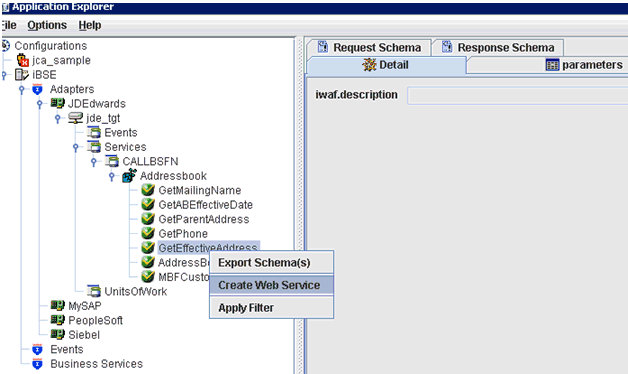Switch to the Request Schema tab
Viewport: 628px width, 374px height.
[369, 48]
